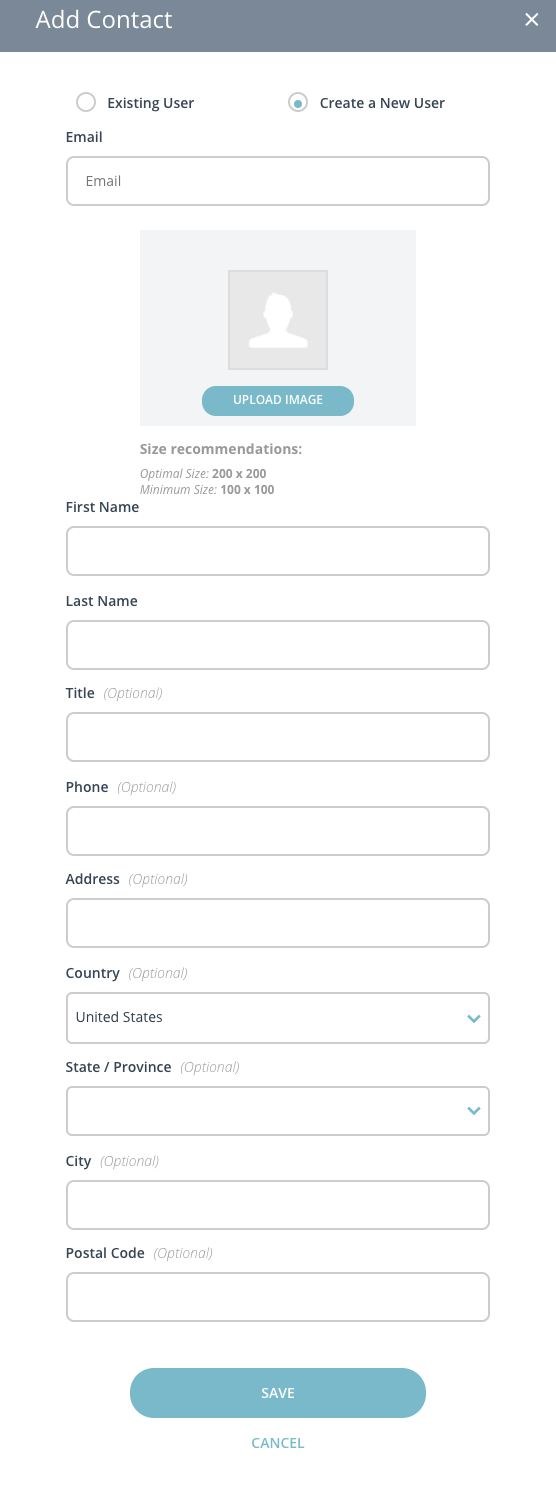
Task: Click the gray image upload area
Action: click(278, 328)
